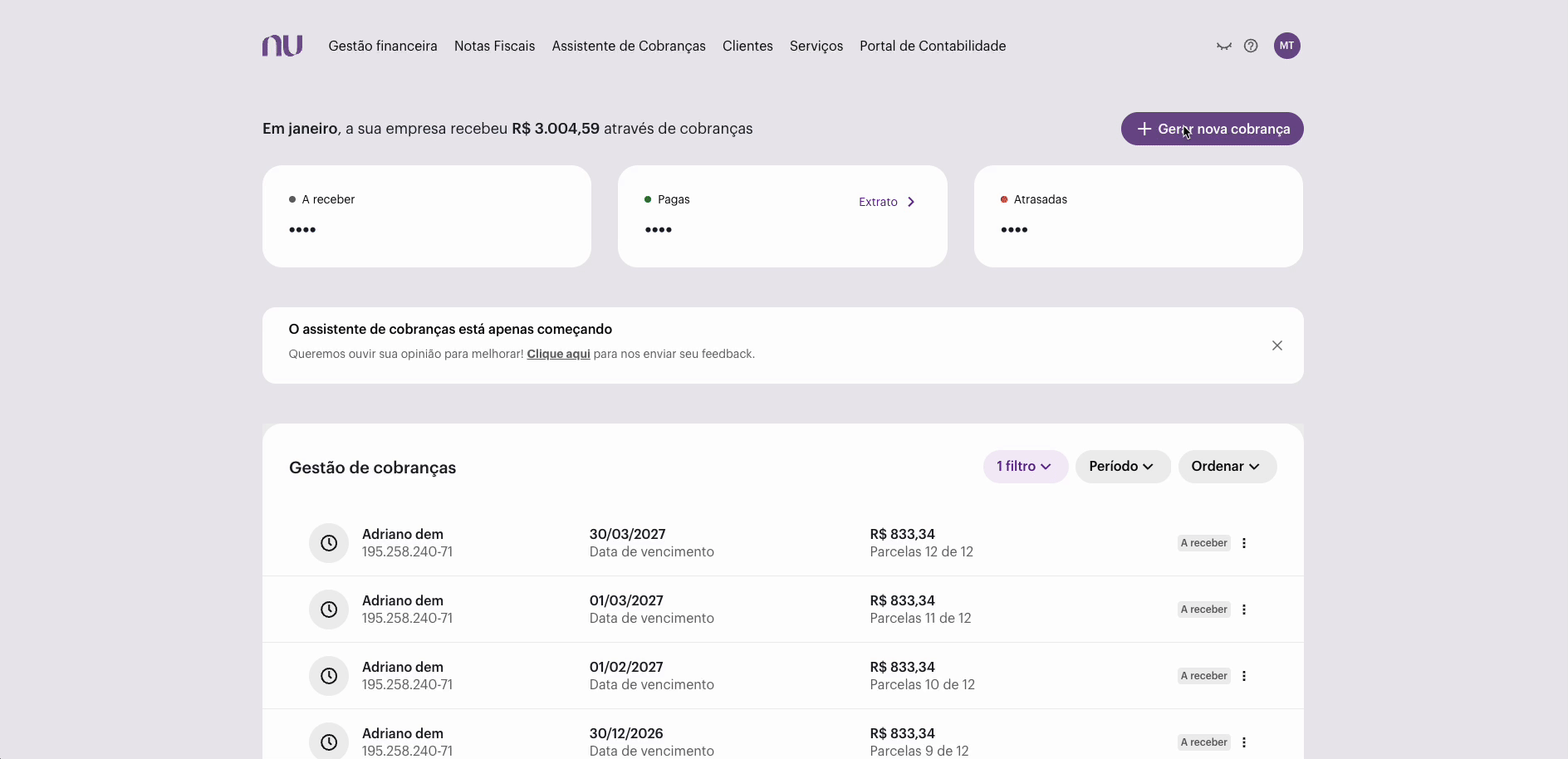Click the Gestão de cobranças heading
This screenshot has height=759, width=1568.
373,468
